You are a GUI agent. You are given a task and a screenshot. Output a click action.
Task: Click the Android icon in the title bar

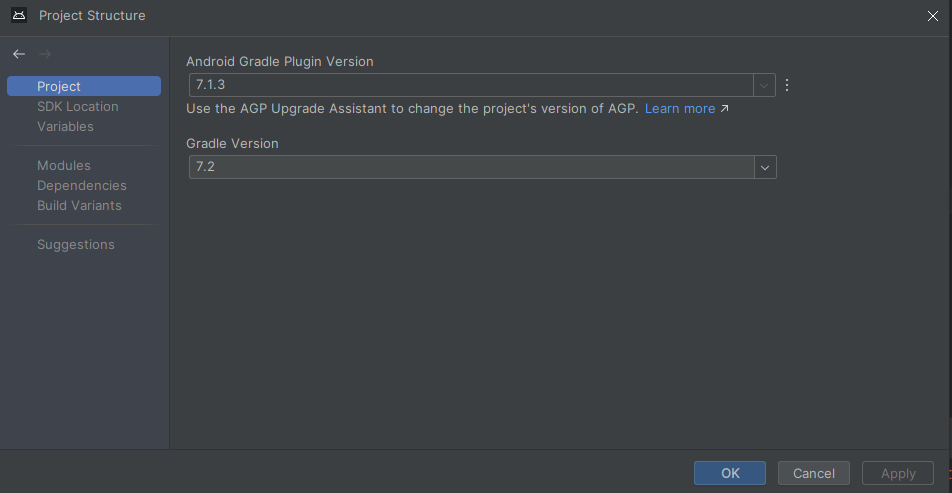19,15
